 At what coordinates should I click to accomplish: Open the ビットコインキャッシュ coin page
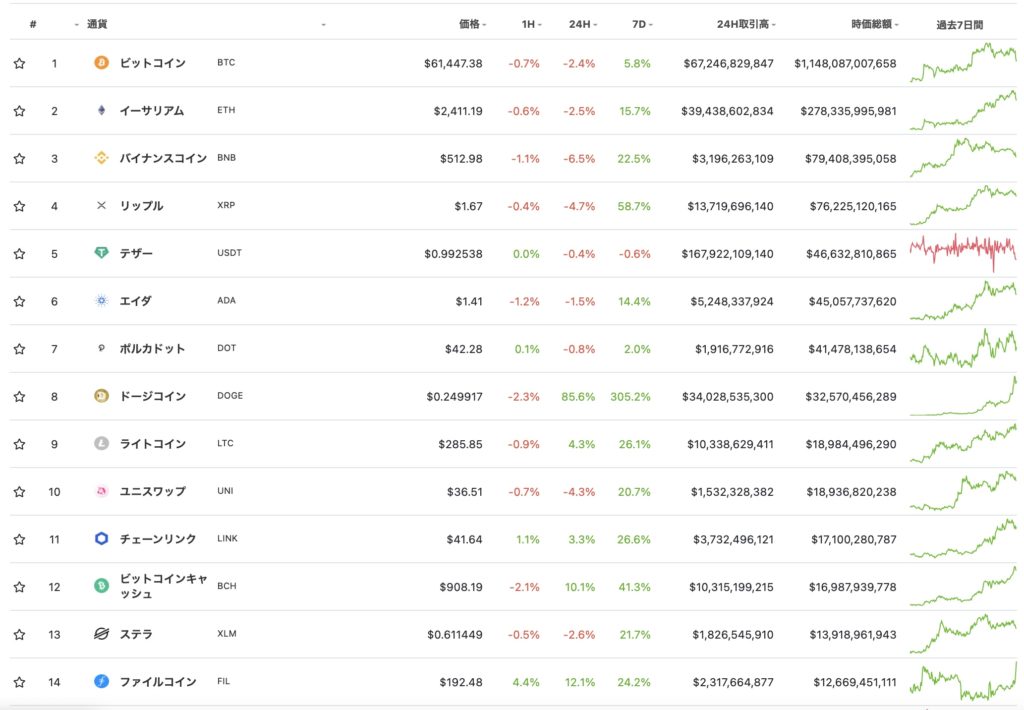click(x=163, y=586)
